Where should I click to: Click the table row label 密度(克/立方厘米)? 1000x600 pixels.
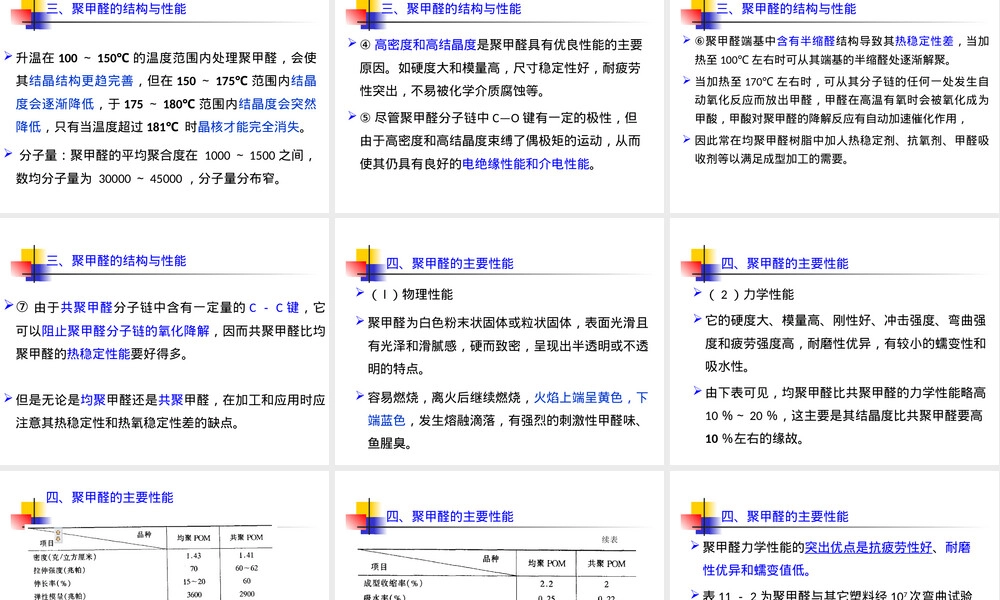(65, 557)
